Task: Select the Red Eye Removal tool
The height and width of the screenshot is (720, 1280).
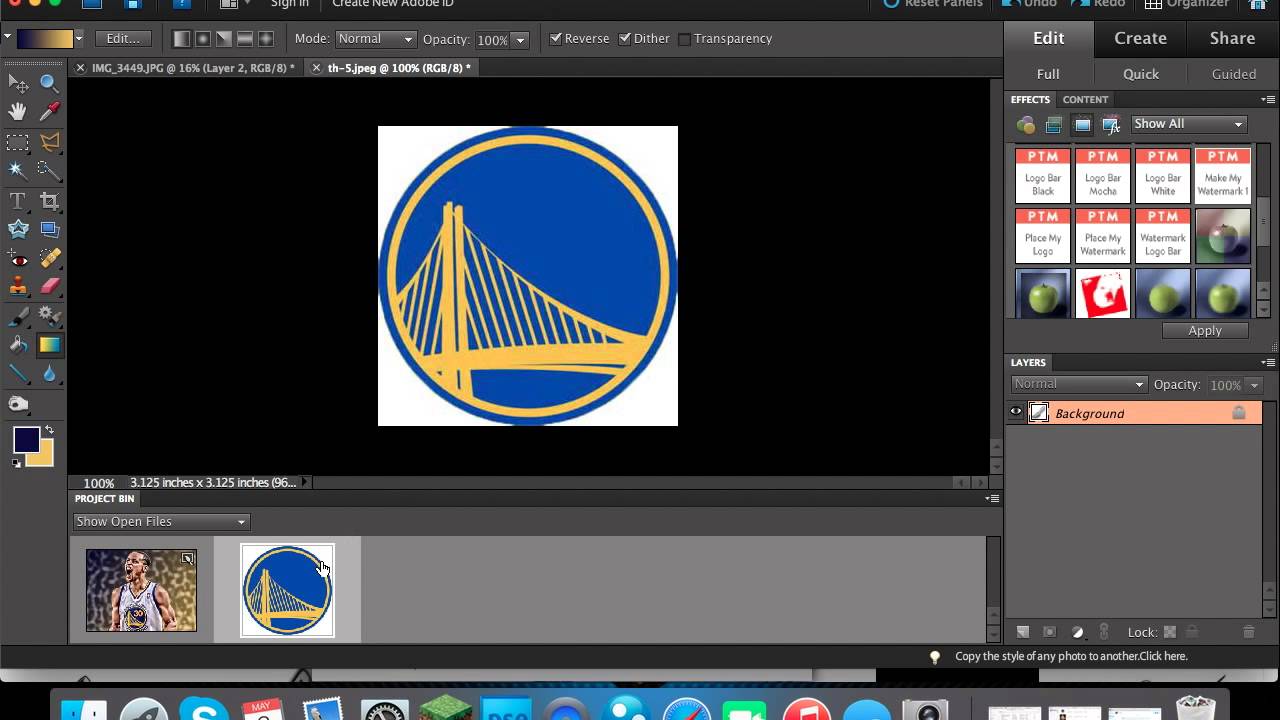Action: pos(18,259)
